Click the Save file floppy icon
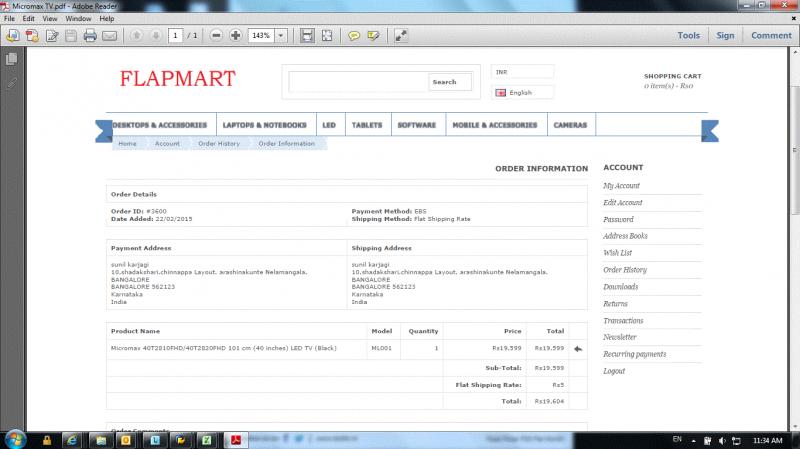 tap(71, 35)
